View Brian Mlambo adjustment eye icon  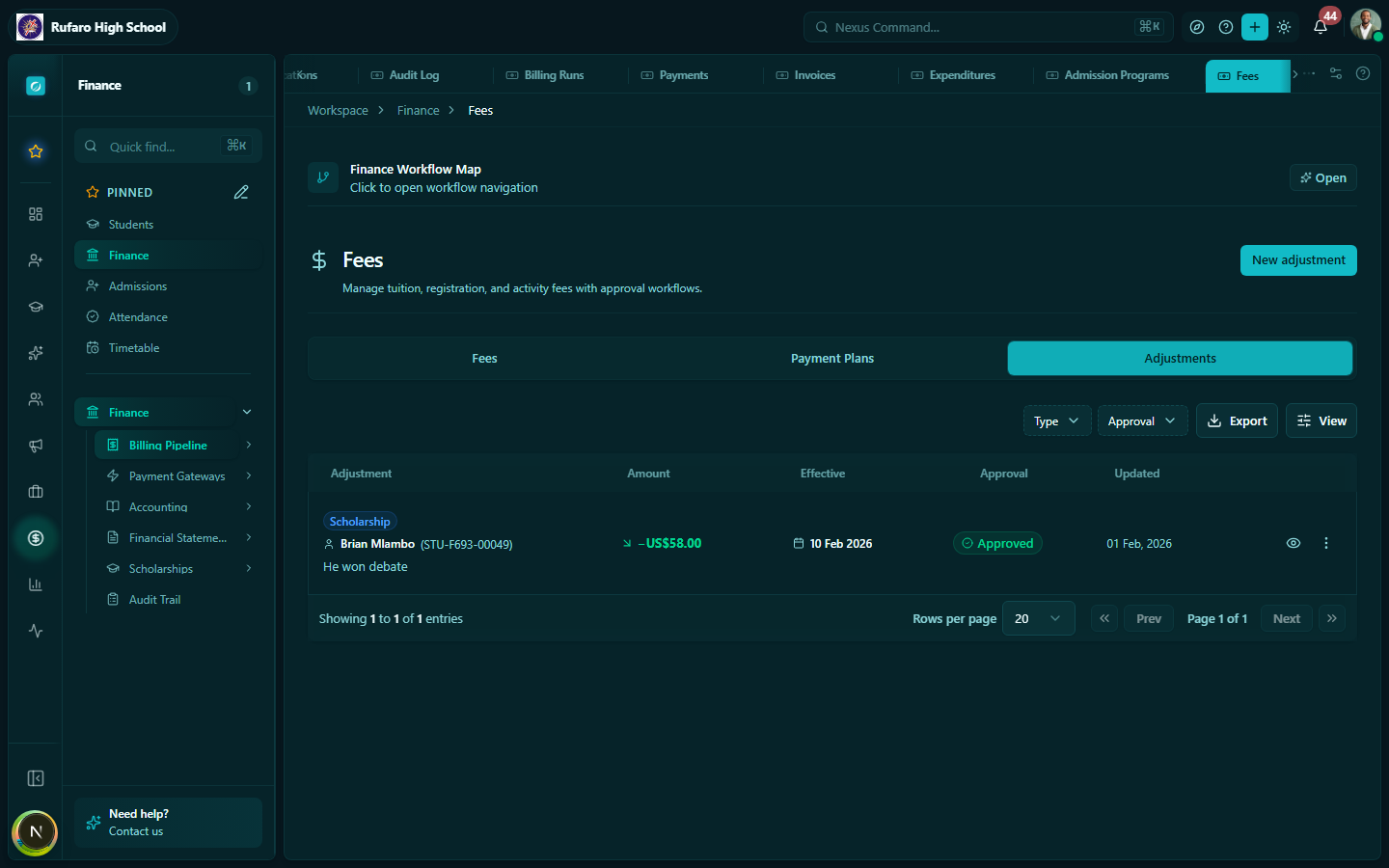pos(1294,543)
